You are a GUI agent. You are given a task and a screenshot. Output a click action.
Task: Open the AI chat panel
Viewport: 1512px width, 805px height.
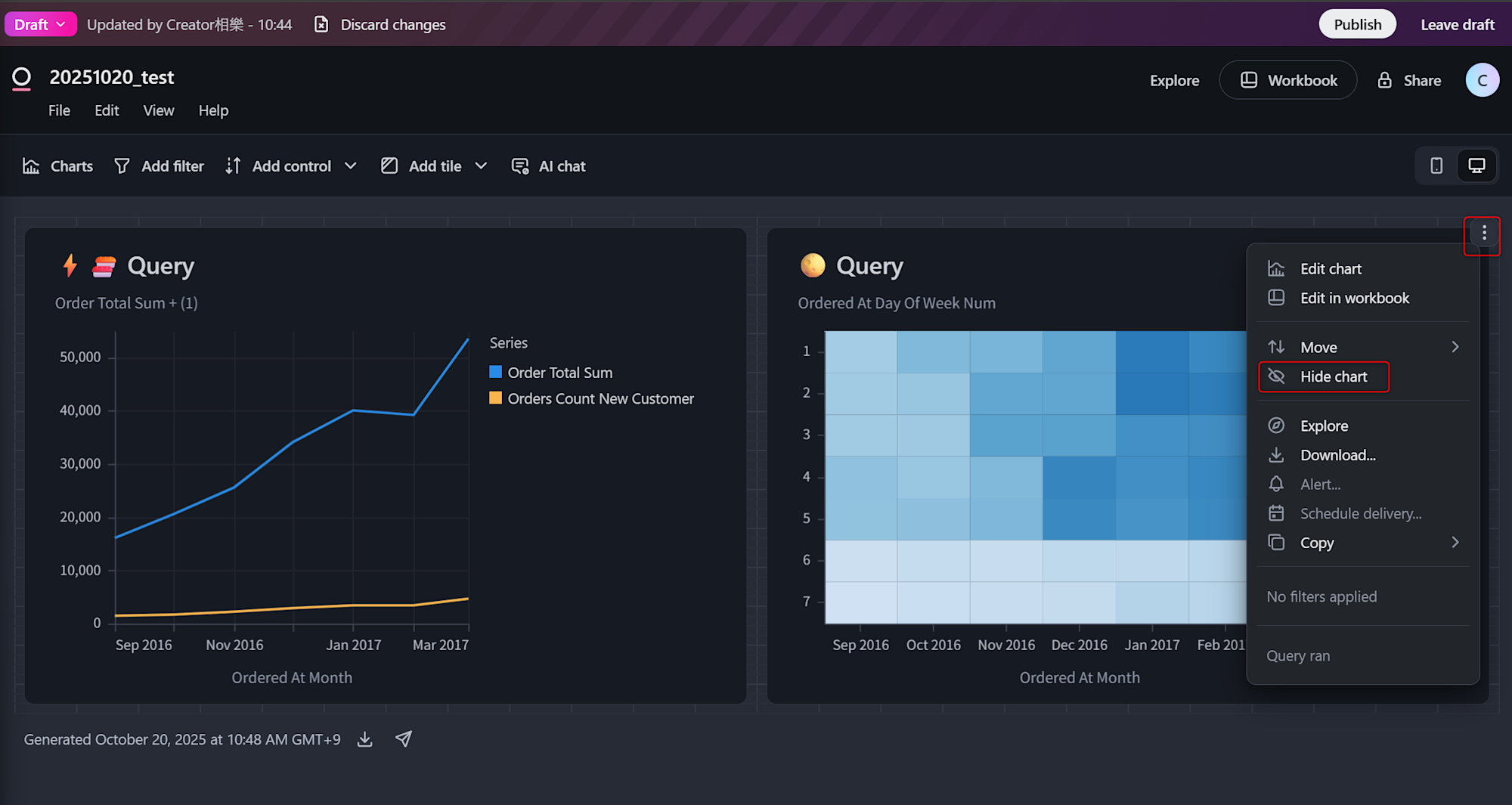549,166
